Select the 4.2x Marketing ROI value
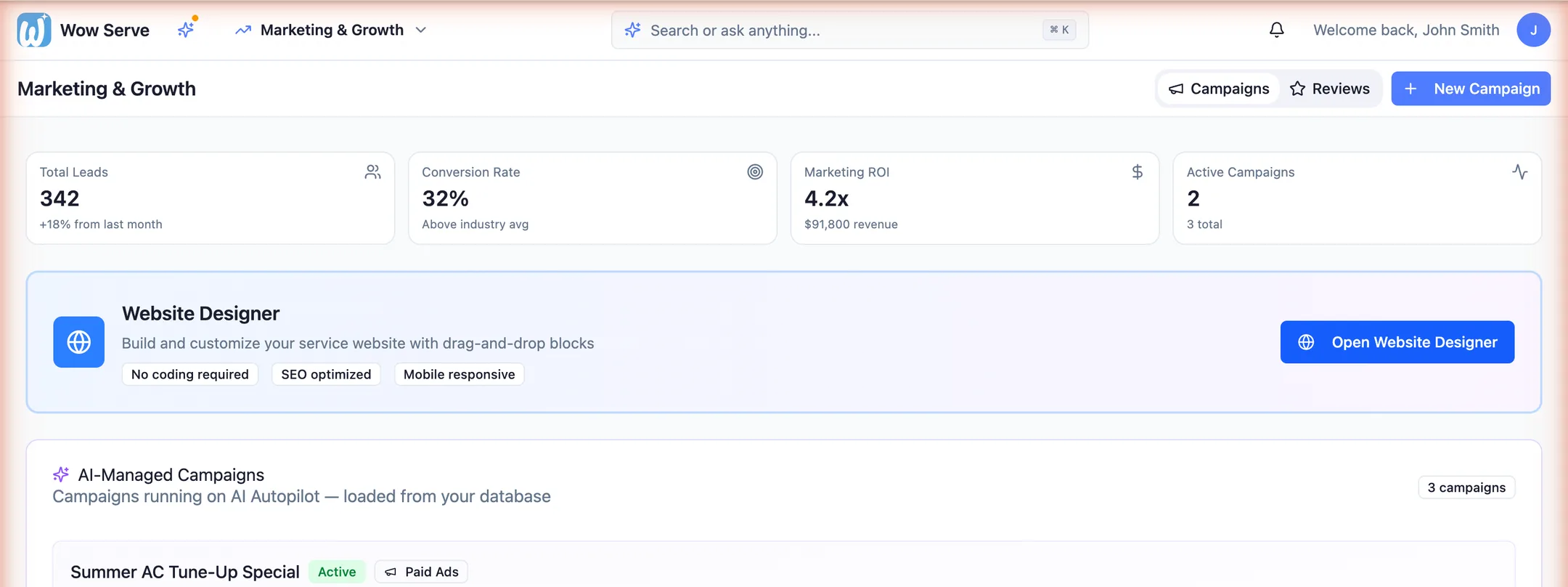This screenshot has height=587, width=1568. click(x=826, y=198)
